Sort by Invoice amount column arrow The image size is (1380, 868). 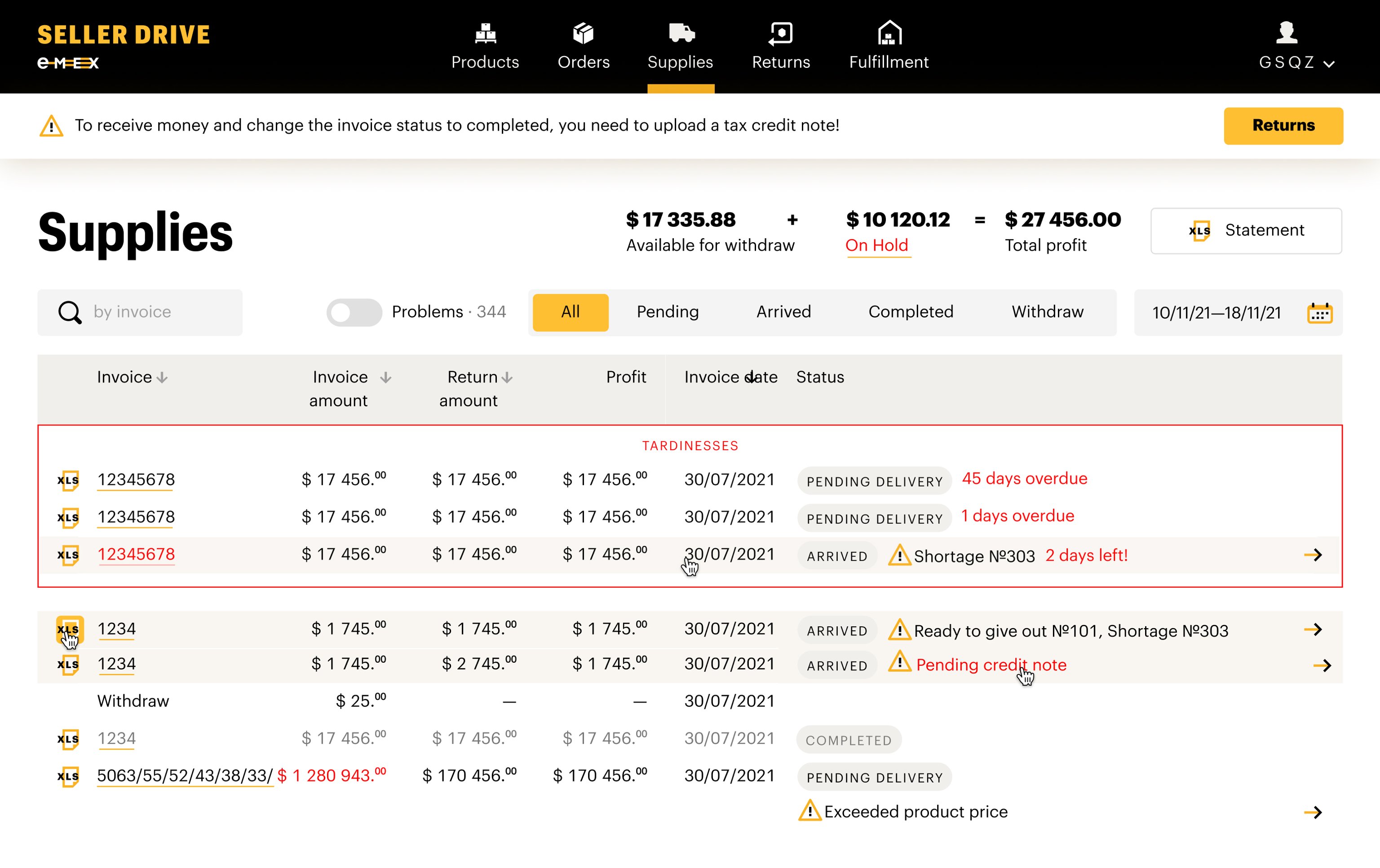tap(386, 377)
